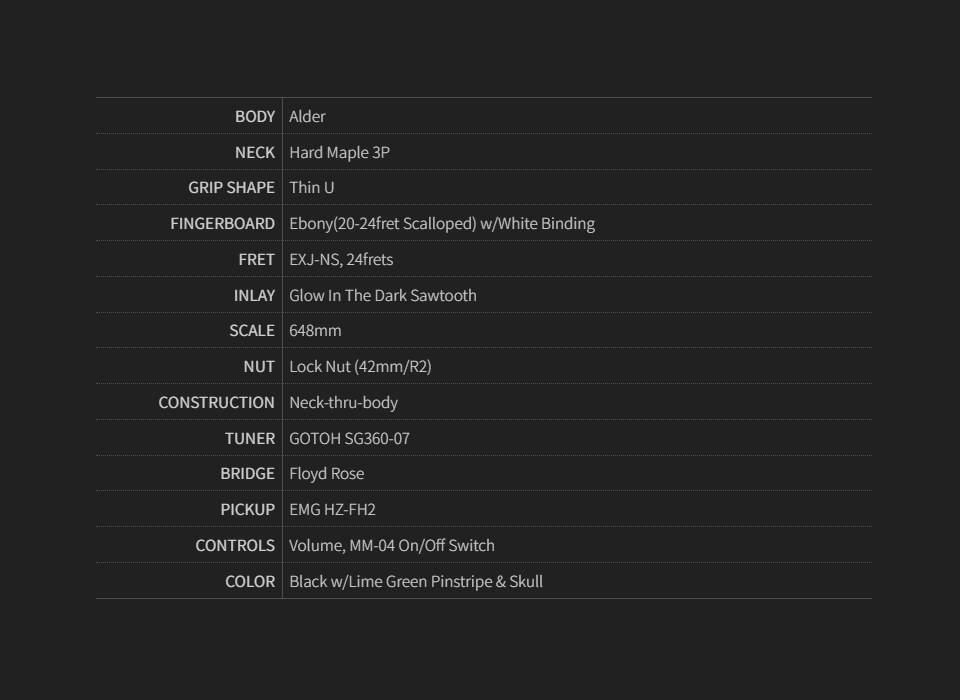Viewport: 960px width, 700px height.
Task: Click the GOTOH SG360-07 tuner value
Action: (x=349, y=438)
